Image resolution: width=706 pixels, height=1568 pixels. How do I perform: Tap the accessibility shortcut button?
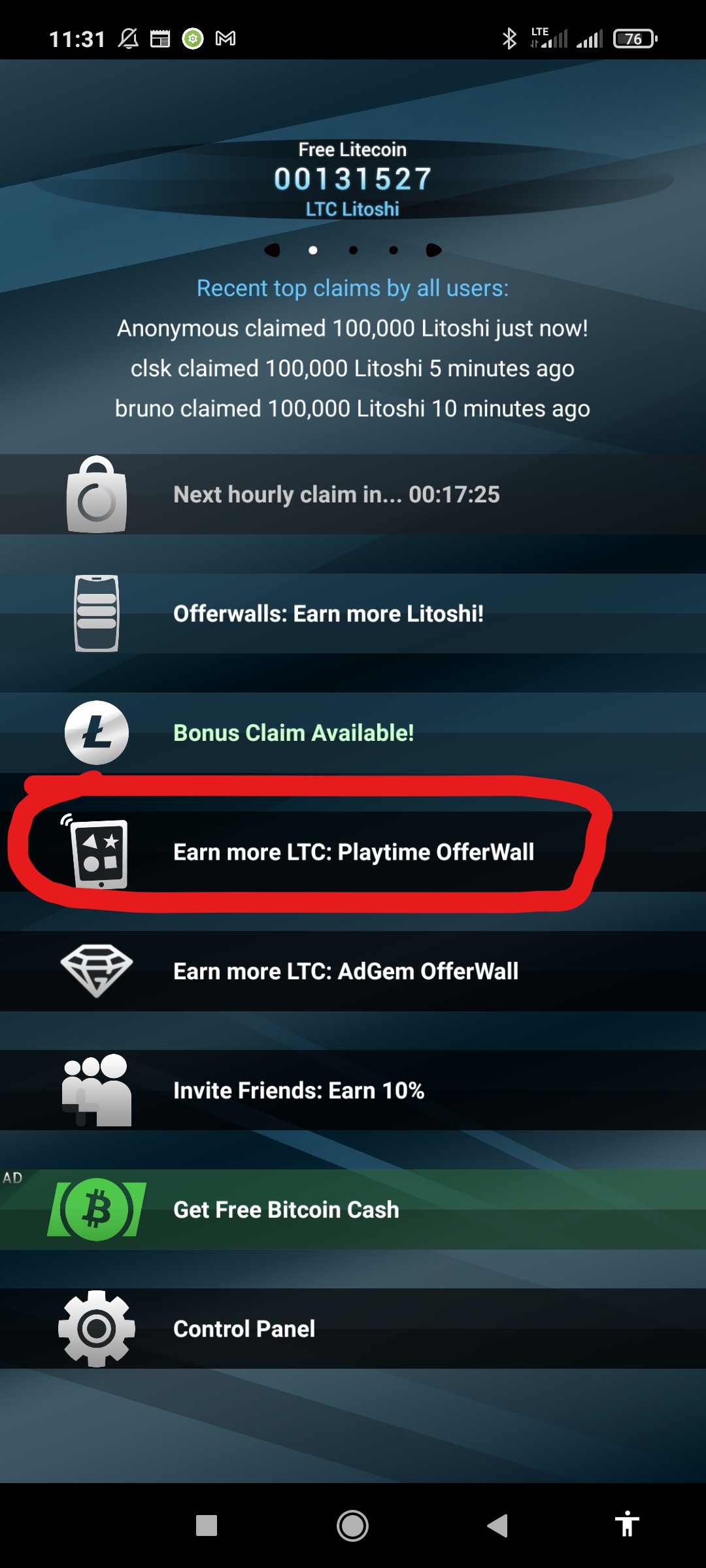[627, 1524]
